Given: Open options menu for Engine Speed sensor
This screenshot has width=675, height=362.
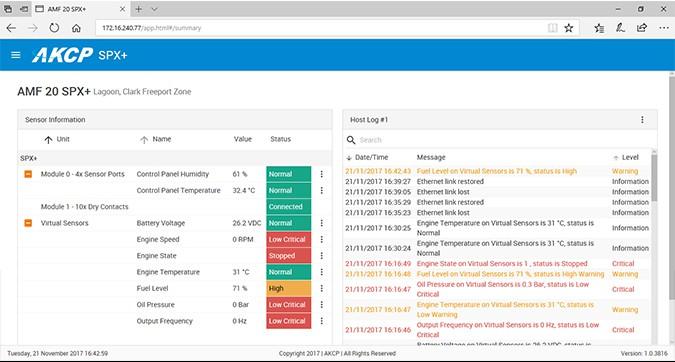Looking at the screenshot, I should pos(322,239).
